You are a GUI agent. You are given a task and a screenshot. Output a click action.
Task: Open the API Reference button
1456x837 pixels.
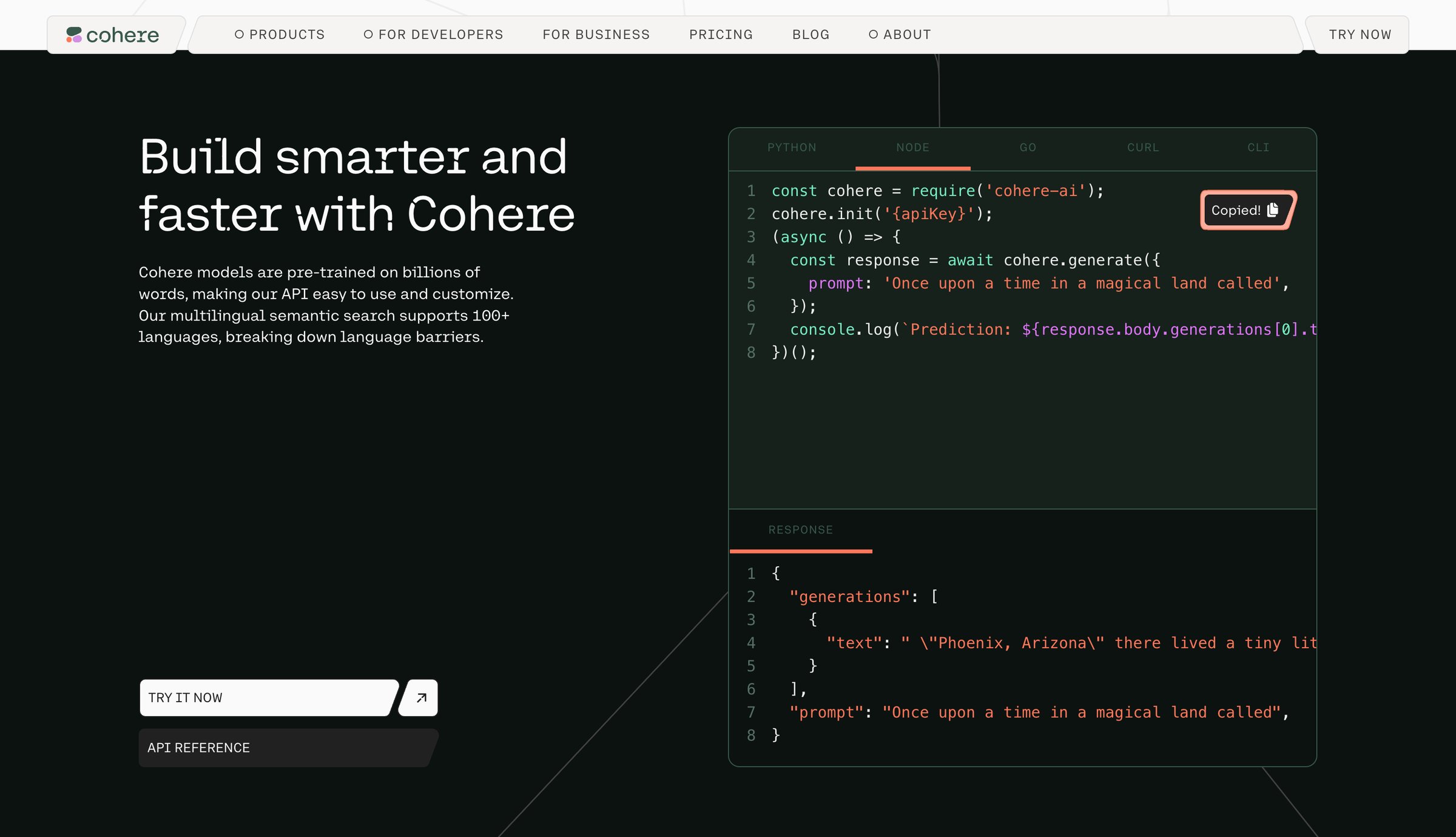288,748
